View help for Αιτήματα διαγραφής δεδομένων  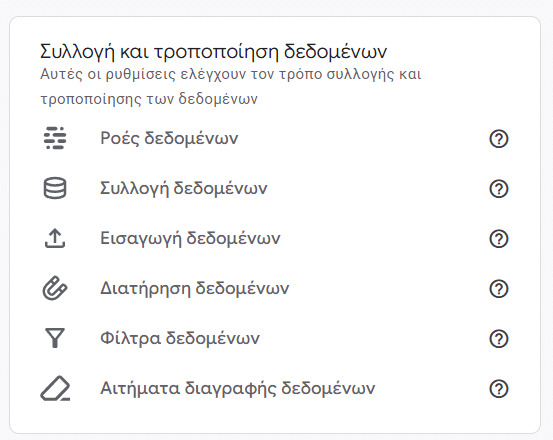[x=499, y=389]
